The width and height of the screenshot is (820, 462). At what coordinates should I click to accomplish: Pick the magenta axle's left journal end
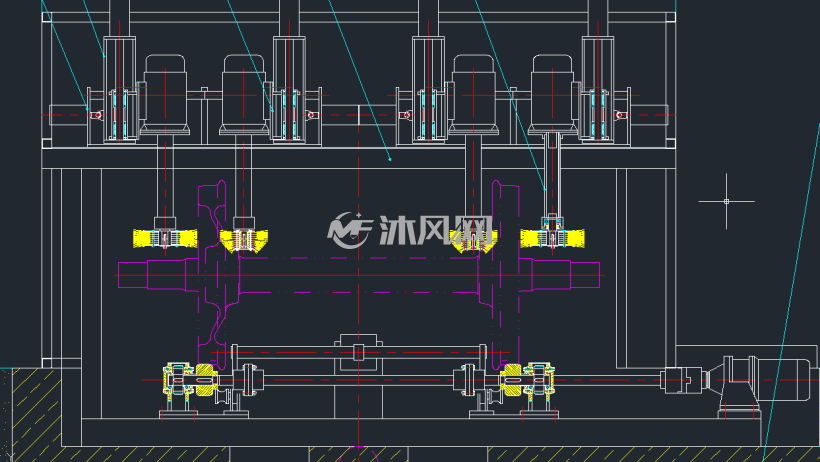click(133, 275)
